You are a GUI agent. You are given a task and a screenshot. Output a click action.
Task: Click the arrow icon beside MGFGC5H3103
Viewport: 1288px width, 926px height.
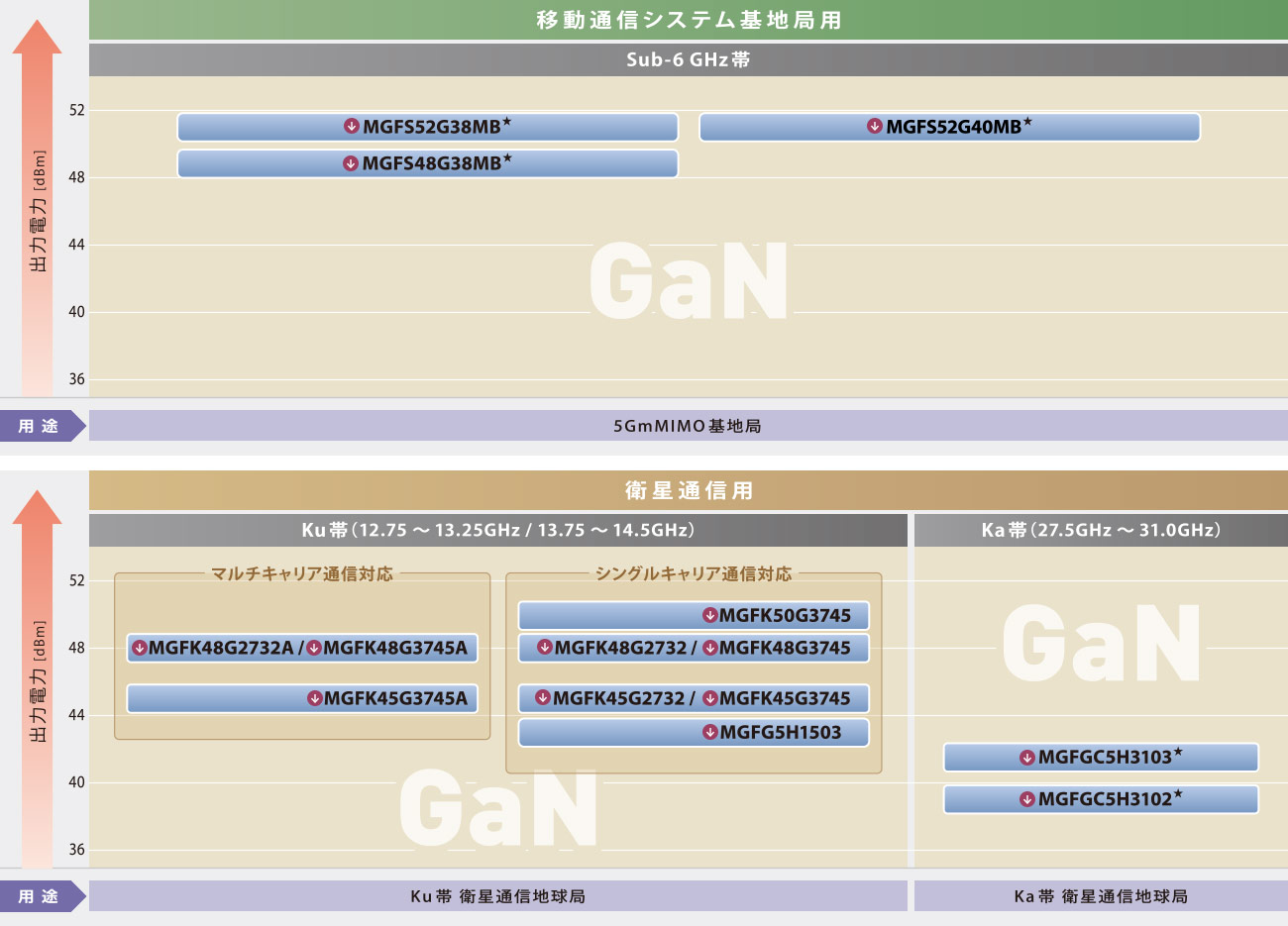(1027, 758)
